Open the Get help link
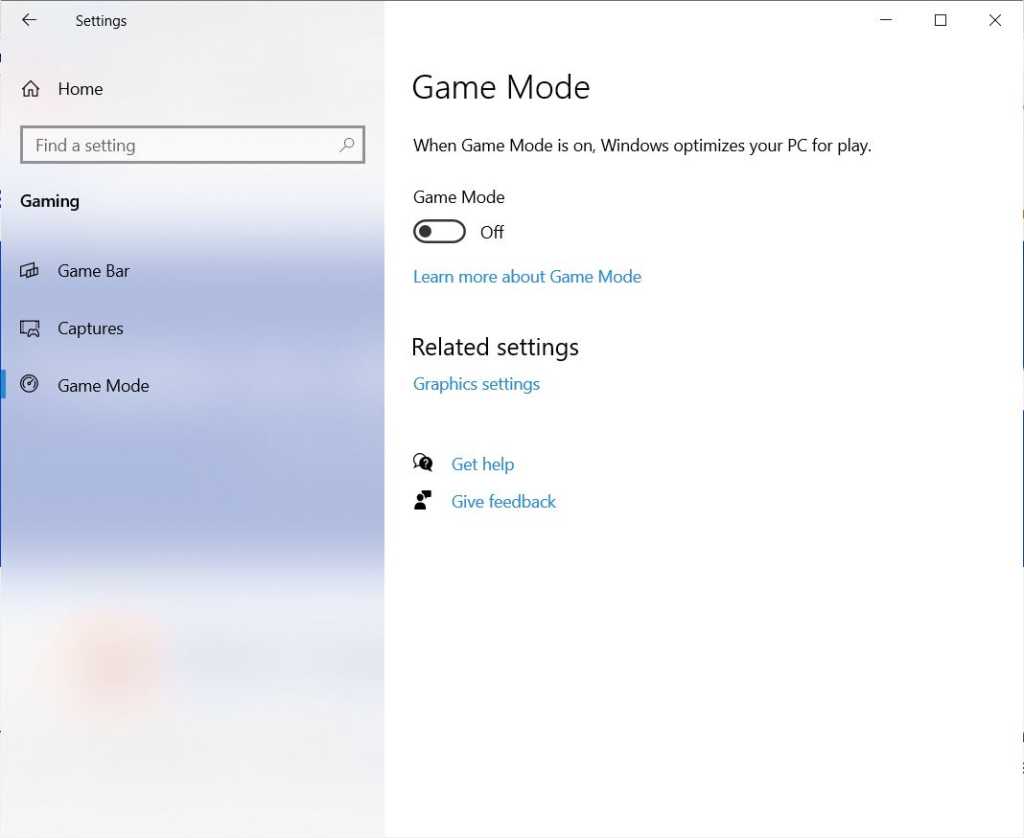The width and height of the screenshot is (1024, 838). [483, 464]
